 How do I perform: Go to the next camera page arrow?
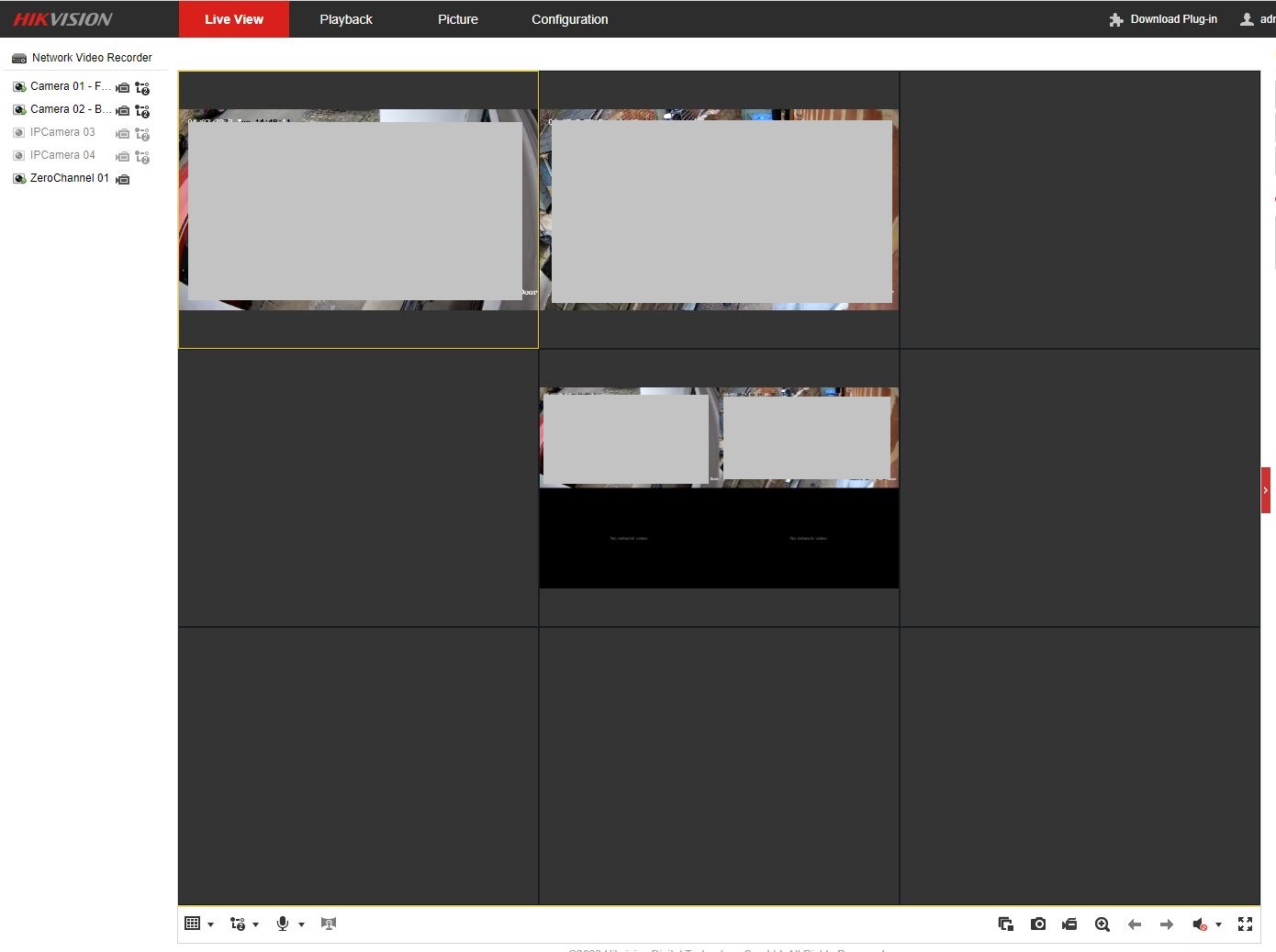pos(1167,924)
